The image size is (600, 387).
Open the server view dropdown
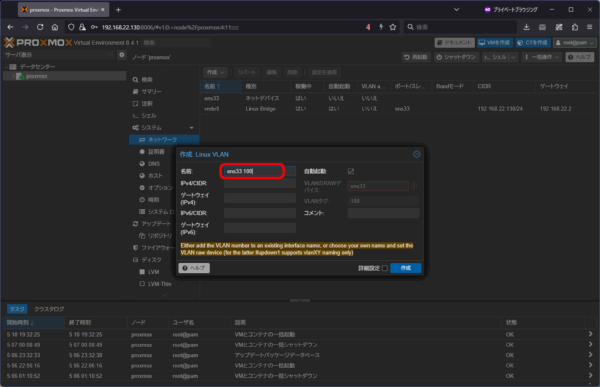pos(59,55)
